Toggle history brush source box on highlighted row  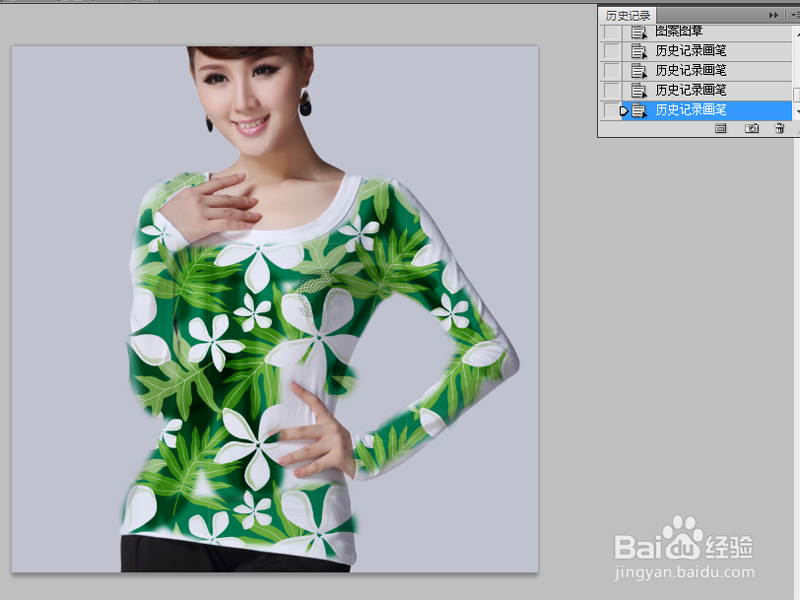(x=611, y=110)
